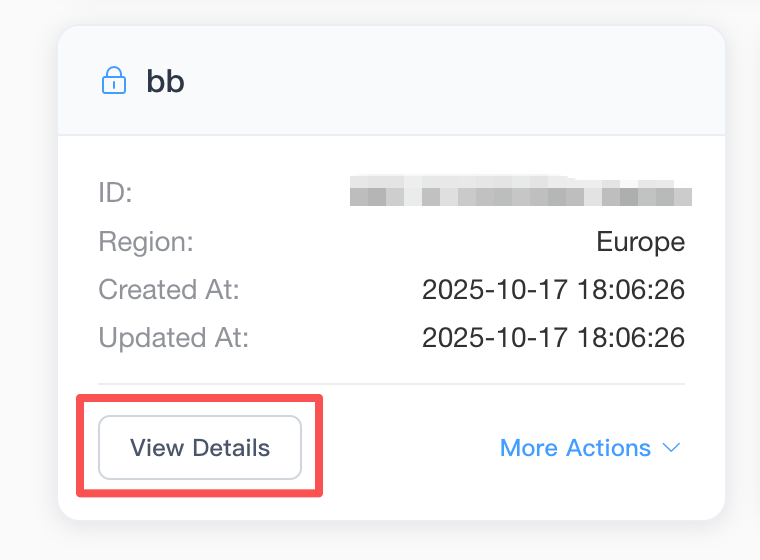The image size is (760, 560).
Task: Click the "bb" card title
Action: click(165, 81)
